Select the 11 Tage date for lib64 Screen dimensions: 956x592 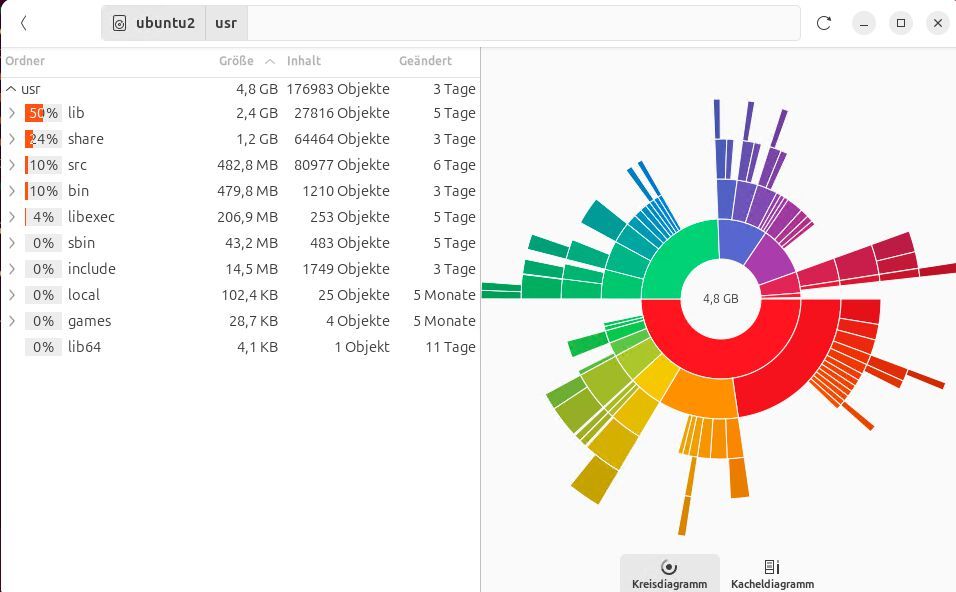(x=451, y=347)
